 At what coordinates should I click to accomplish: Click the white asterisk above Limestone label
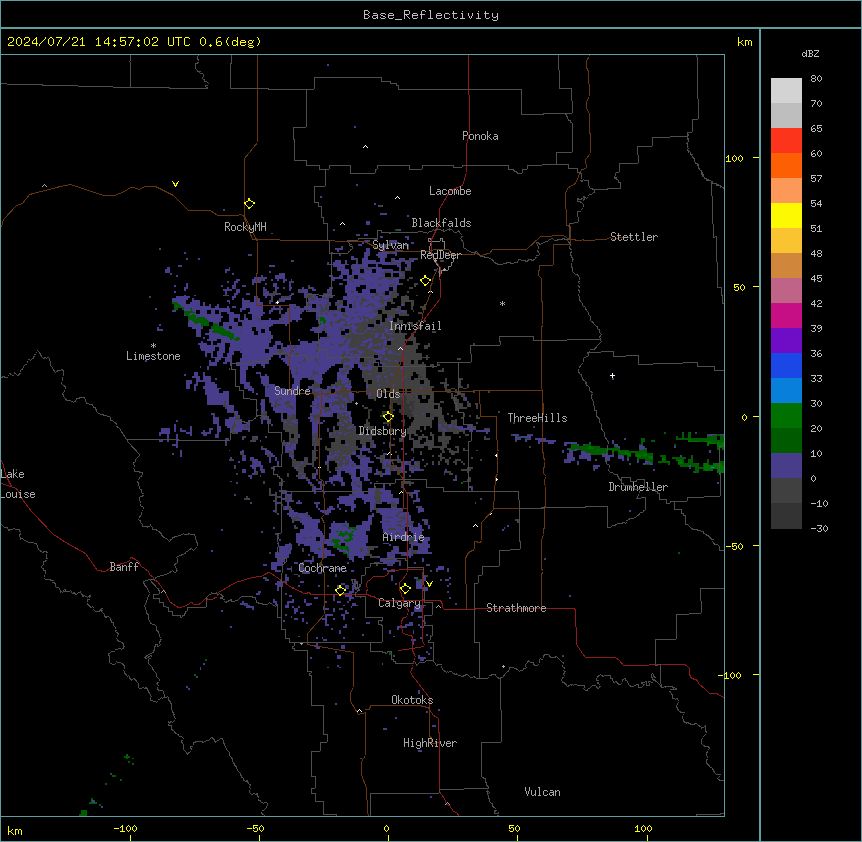click(153, 346)
